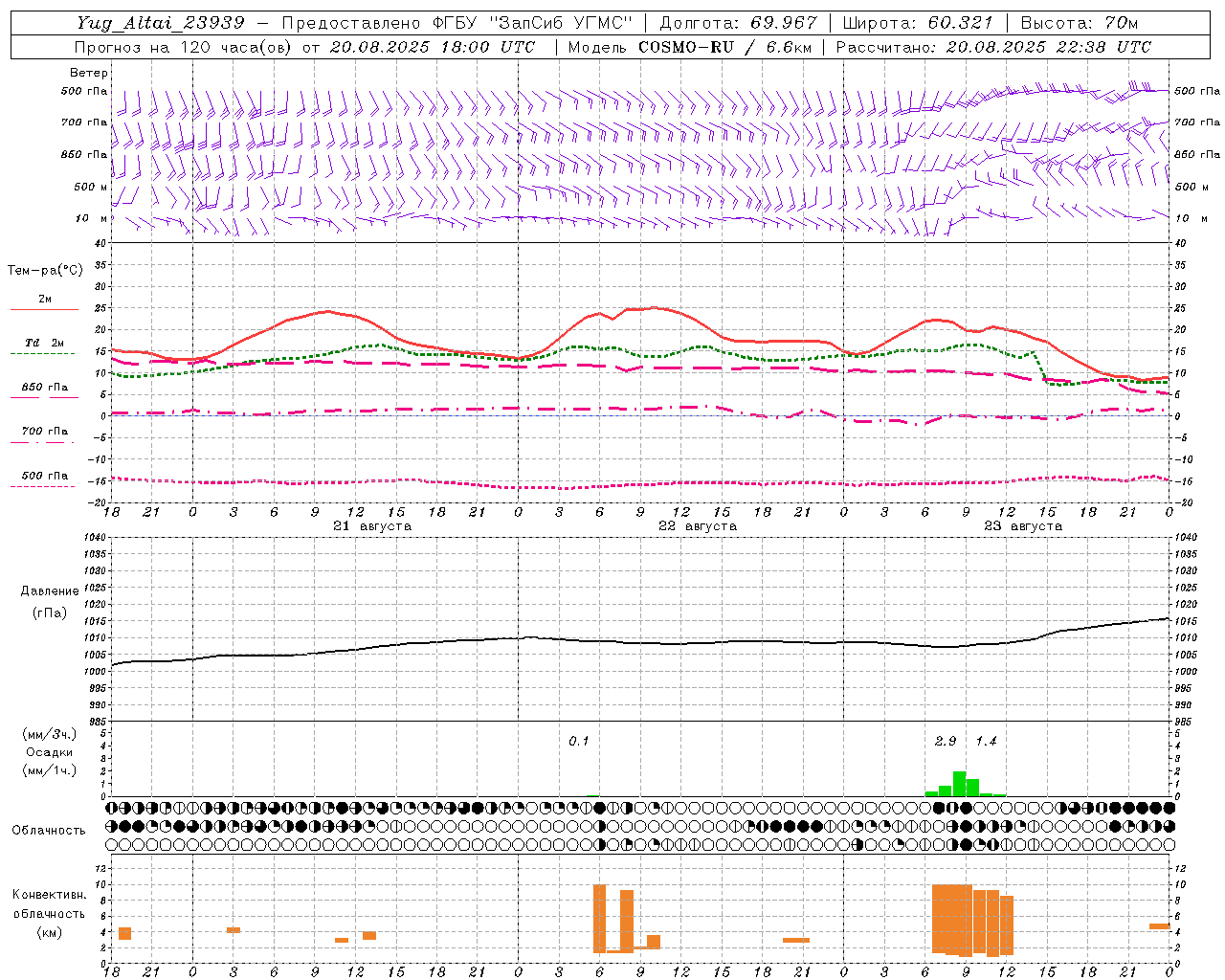This screenshot has width=1225, height=980.
Task: Click the 21 августа date label
Action: pos(372,526)
